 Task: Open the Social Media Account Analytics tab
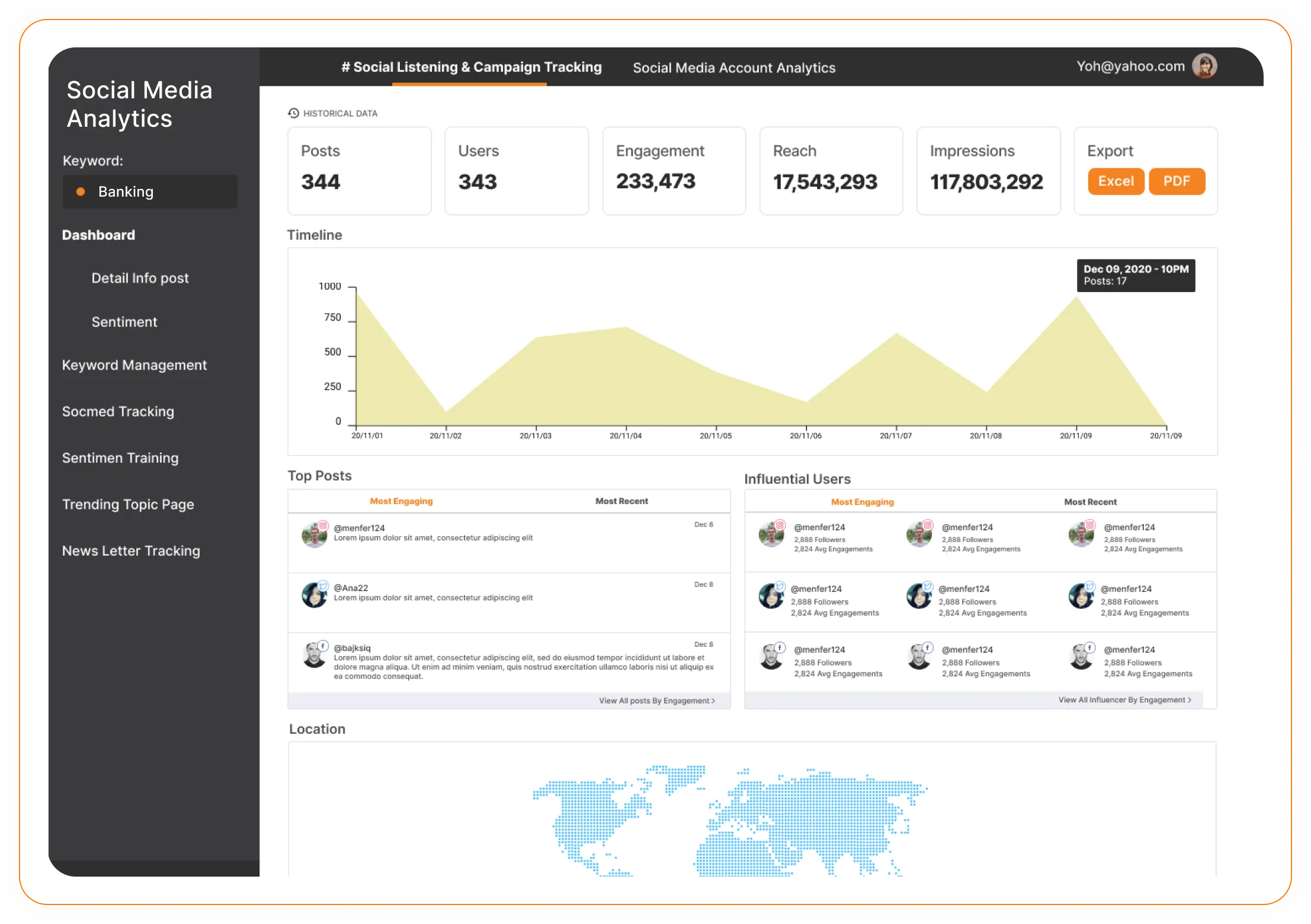point(733,68)
